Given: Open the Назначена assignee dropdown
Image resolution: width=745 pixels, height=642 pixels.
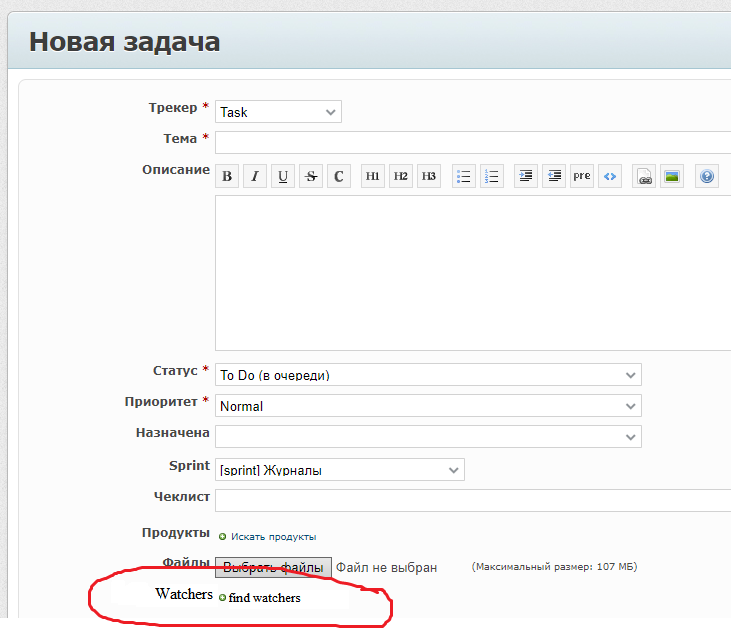Looking at the screenshot, I should pyautogui.click(x=429, y=437).
